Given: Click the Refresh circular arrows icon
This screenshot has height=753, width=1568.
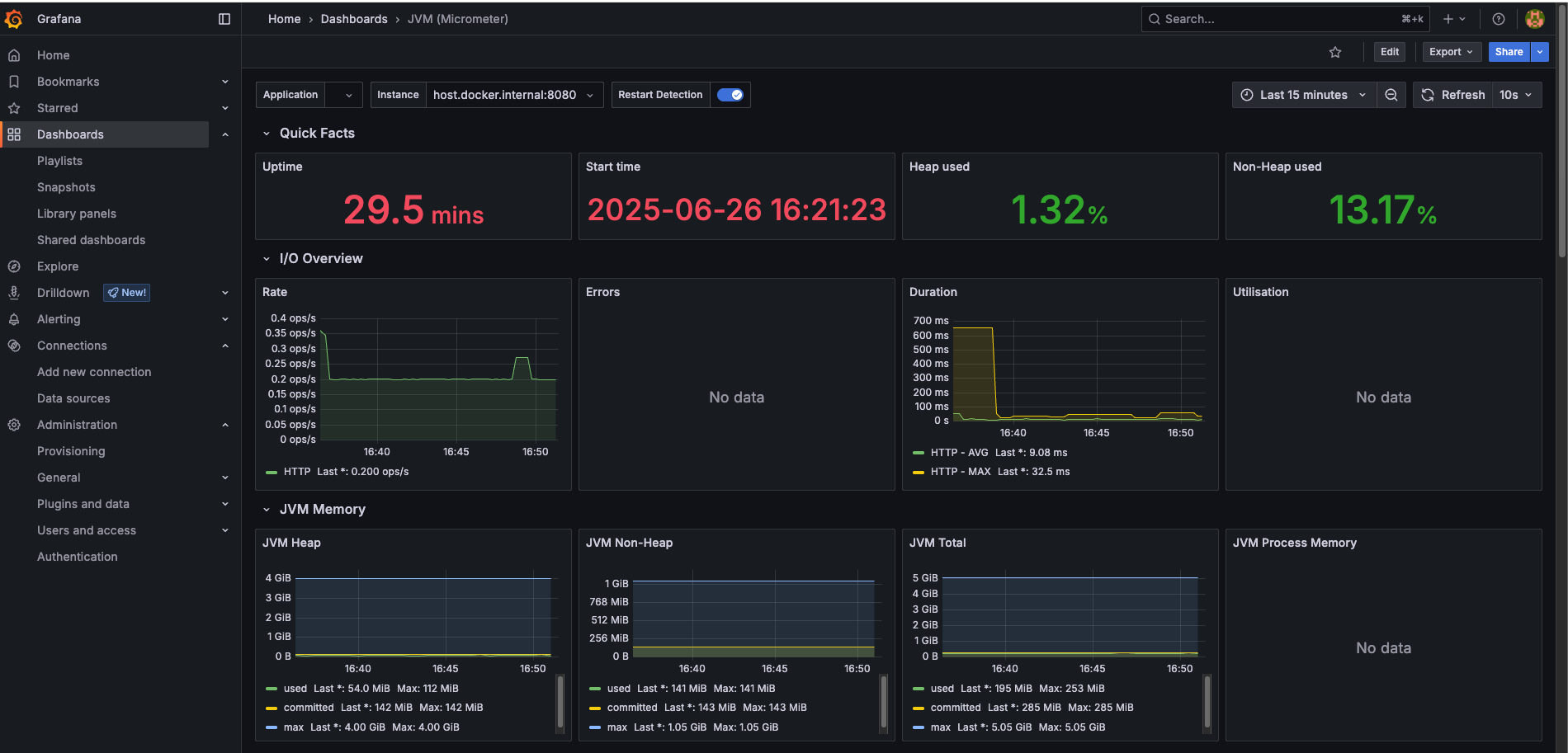Looking at the screenshot, I should [x=1428, y=95].
